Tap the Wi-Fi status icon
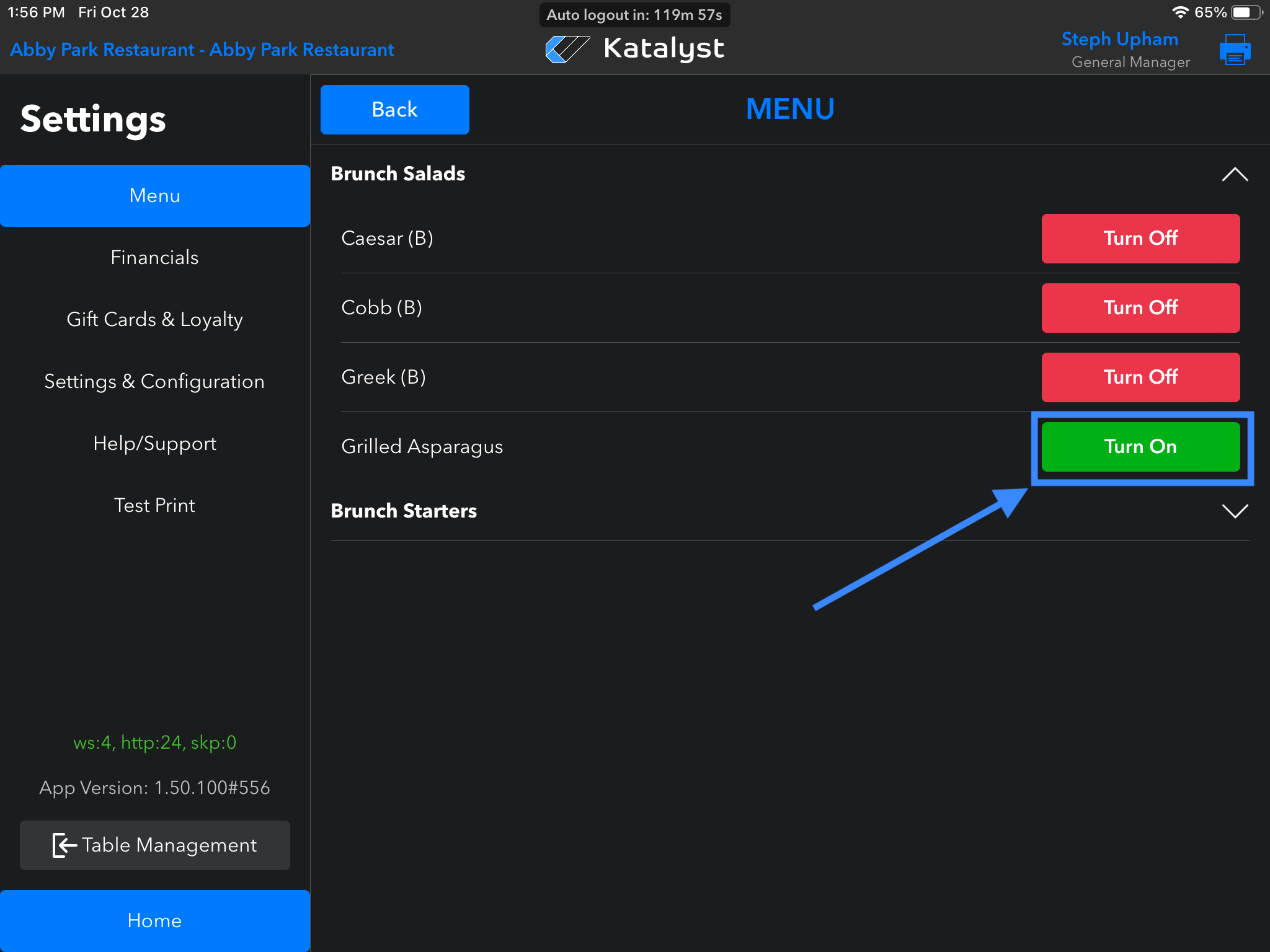Viewport: 1270px width, 952px height. 1179,12
